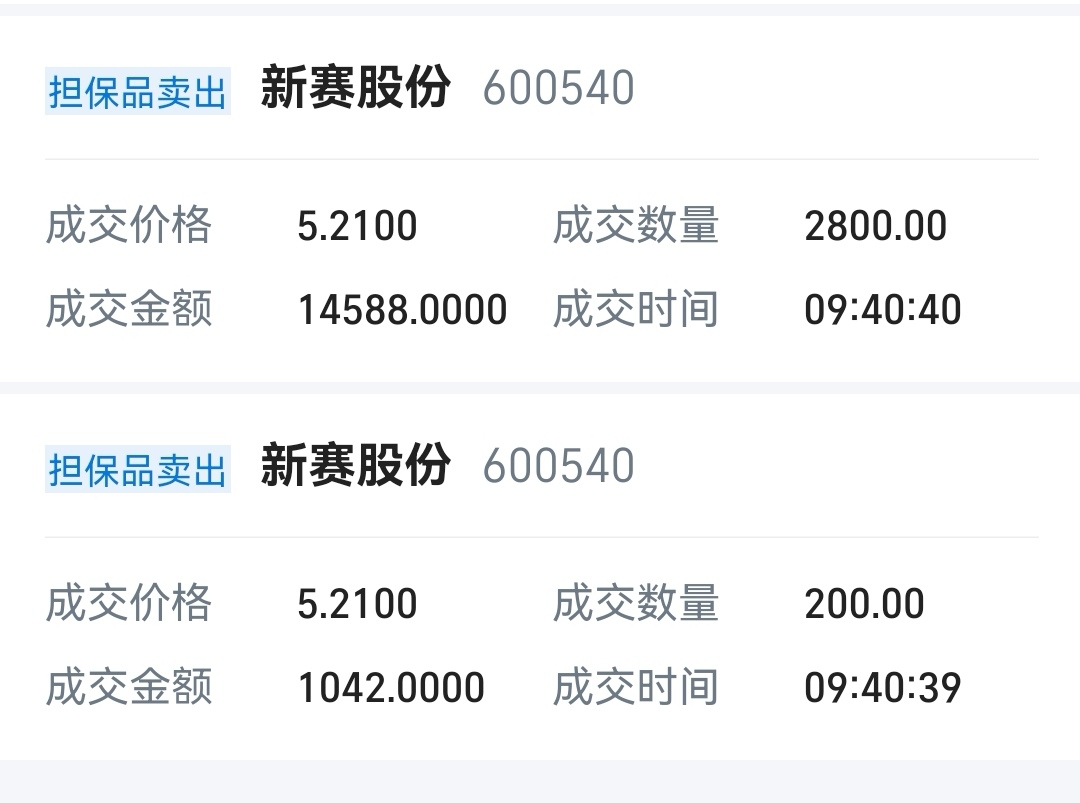Select the 14588.0000 成交金额 value
Screen dimensions: 1080x803
tap(402, 310)
